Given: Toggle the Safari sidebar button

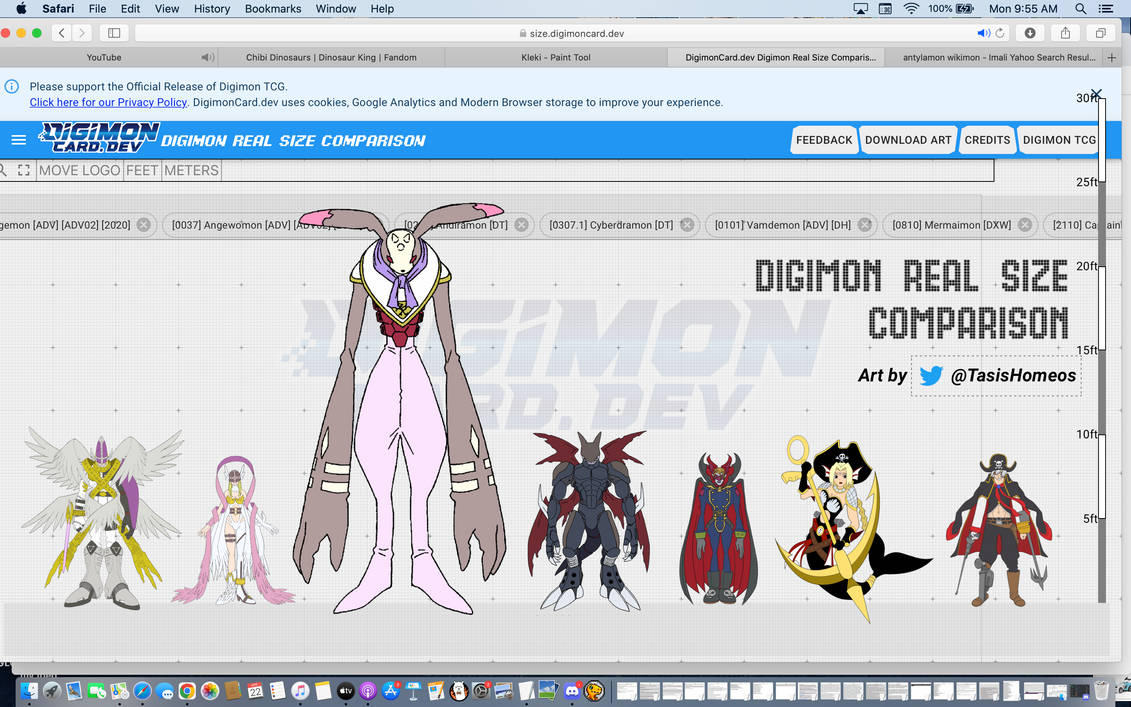Looking at the screenshot, I should tap(114, 32).
